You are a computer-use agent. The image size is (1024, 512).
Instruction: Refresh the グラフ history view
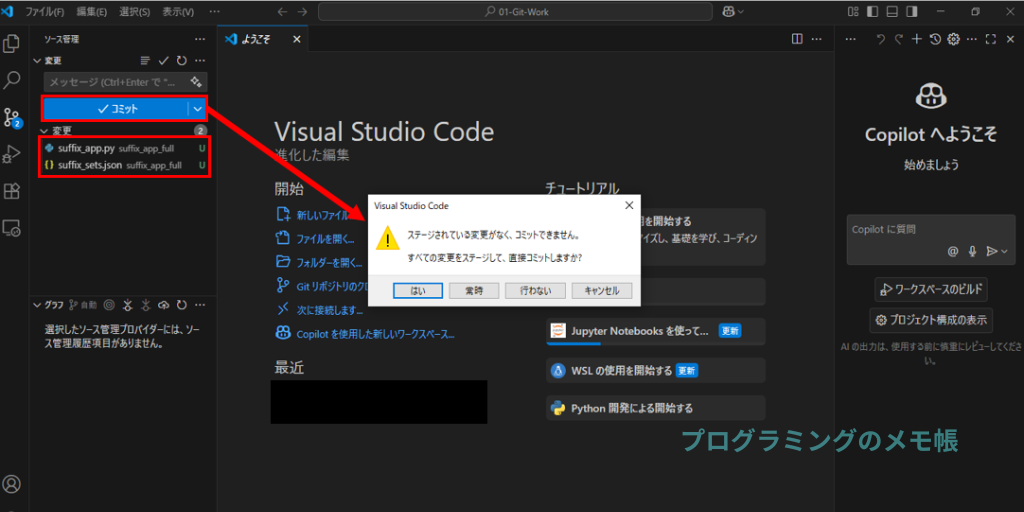[x=182, y=305]
